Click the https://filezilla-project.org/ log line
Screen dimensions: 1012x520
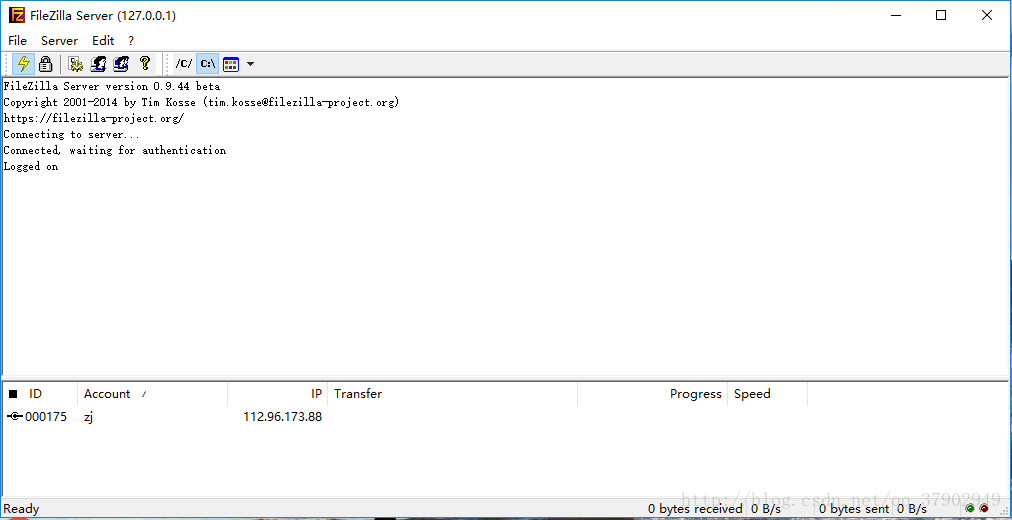click(x=94, y=118)
